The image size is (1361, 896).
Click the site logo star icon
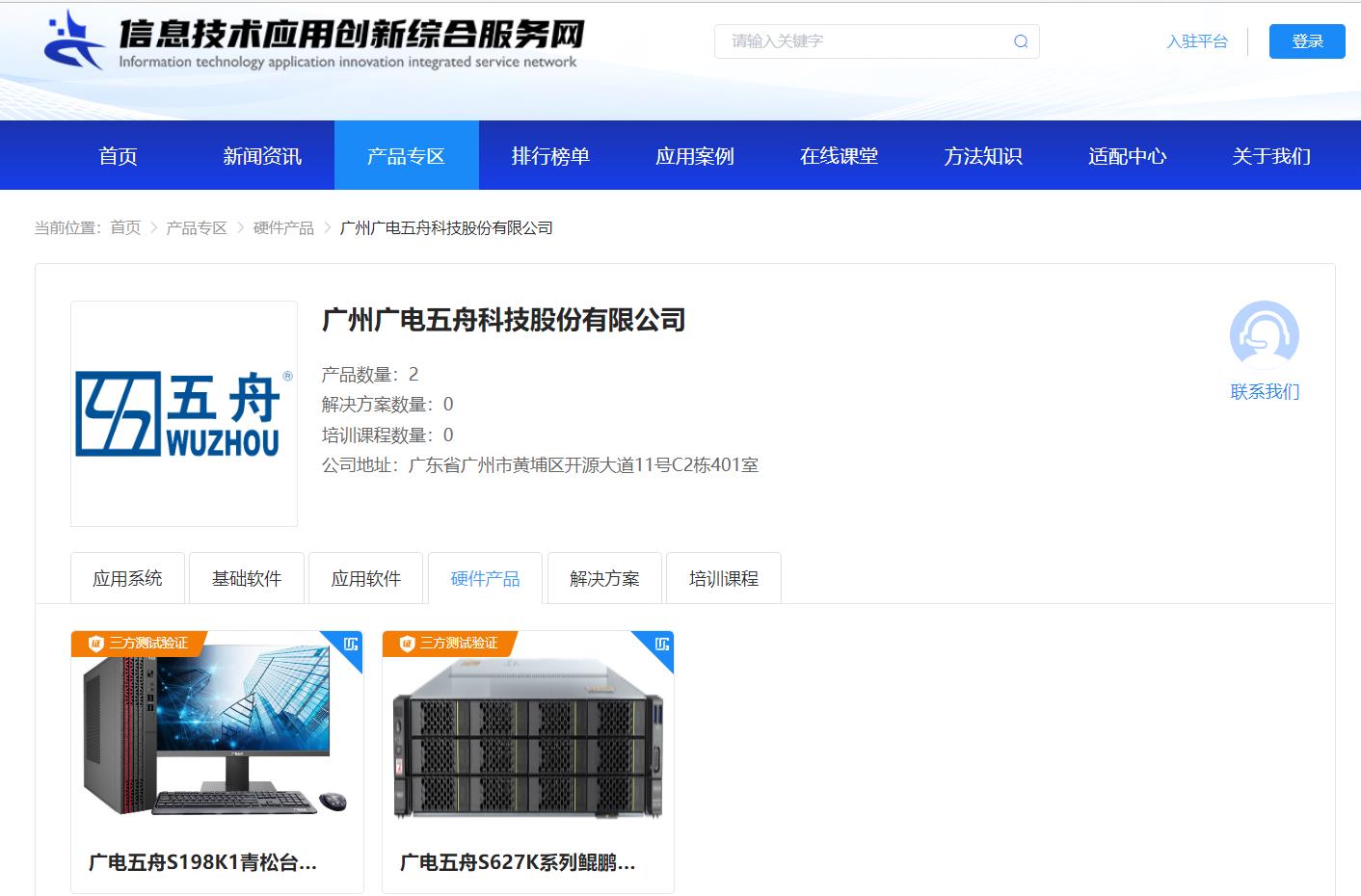pyautogui.click(x=73, y=40)
